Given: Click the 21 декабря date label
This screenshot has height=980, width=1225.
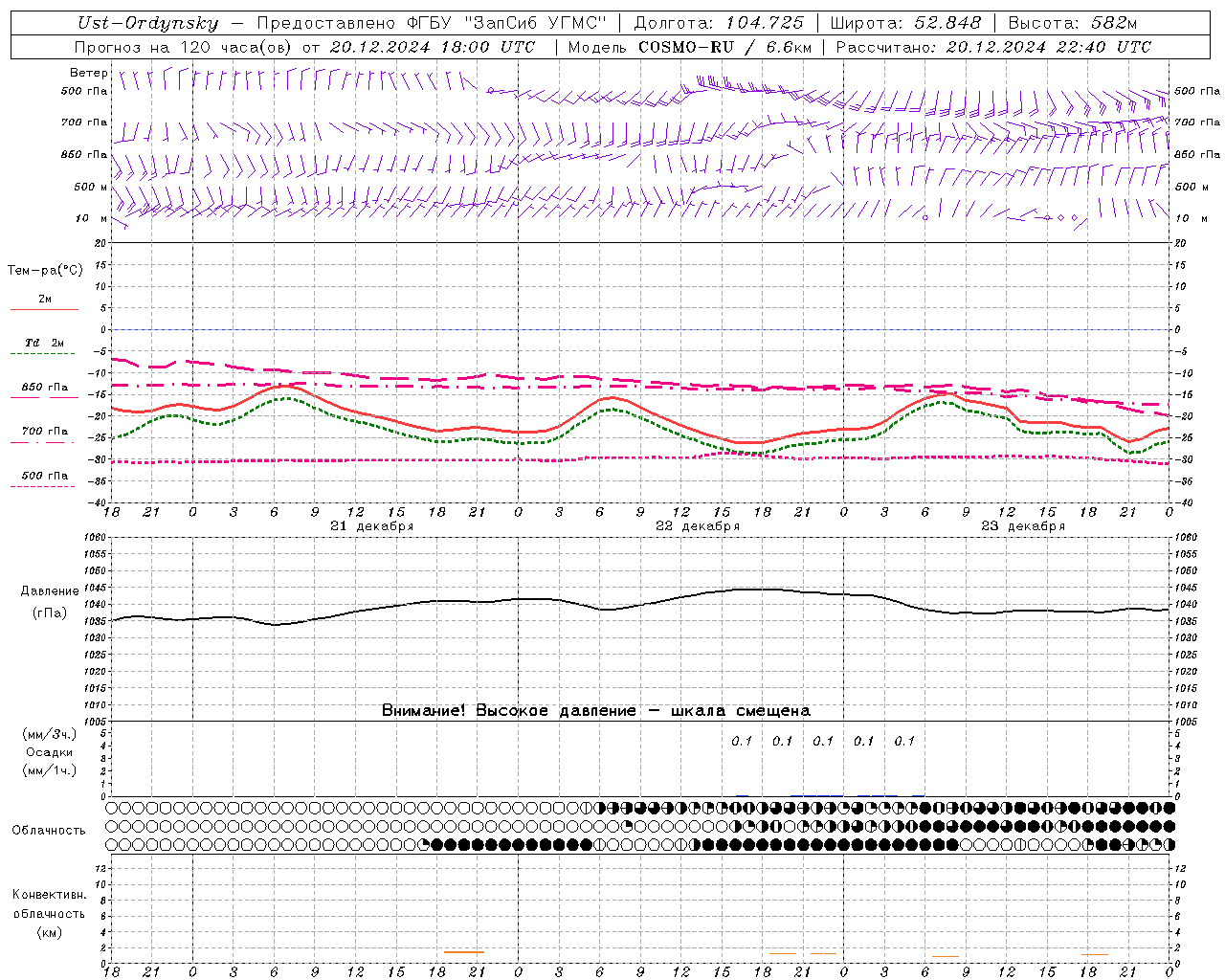Looking at the screenshot, I should coord(372,526).
